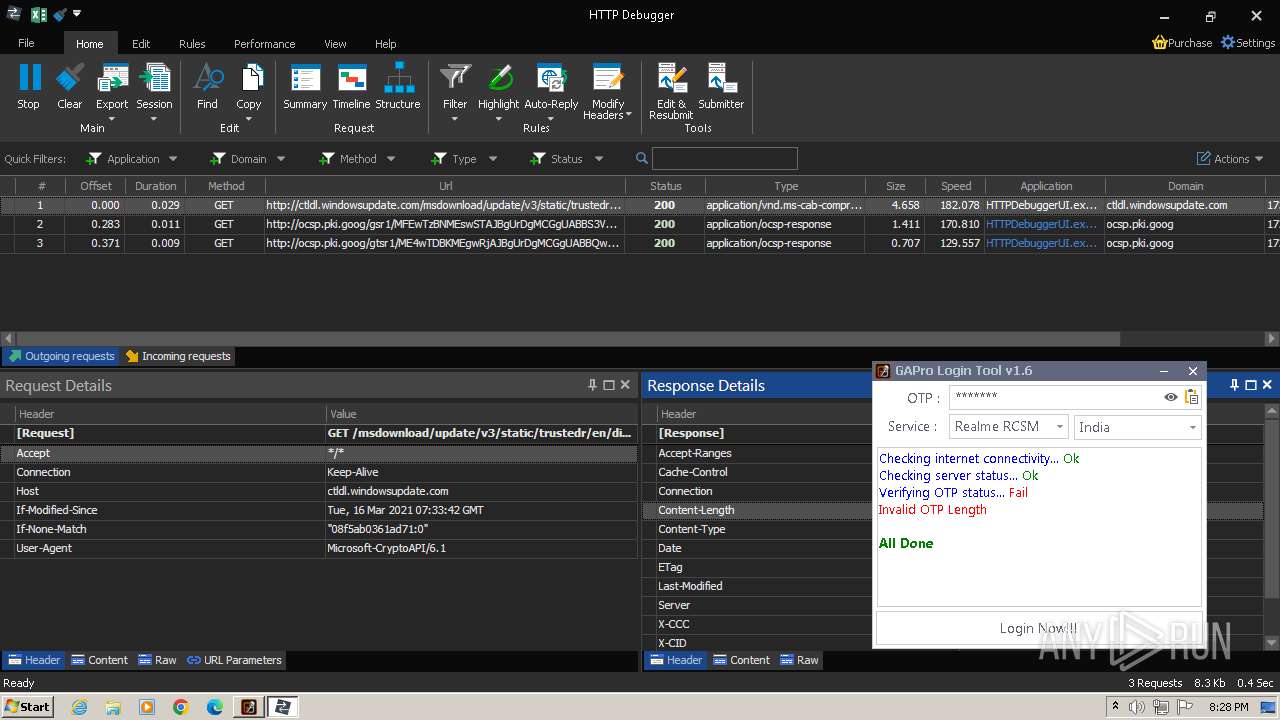Click the taskbar volume icon
The width and height of the screenshot is (1280, 720).
[1137, 707]
